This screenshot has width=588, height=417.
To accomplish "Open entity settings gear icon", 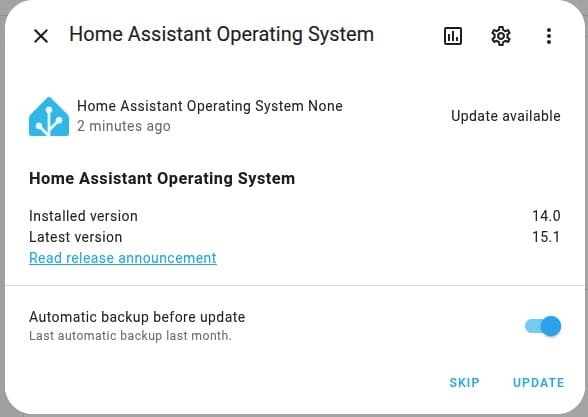I will point(501,36).
